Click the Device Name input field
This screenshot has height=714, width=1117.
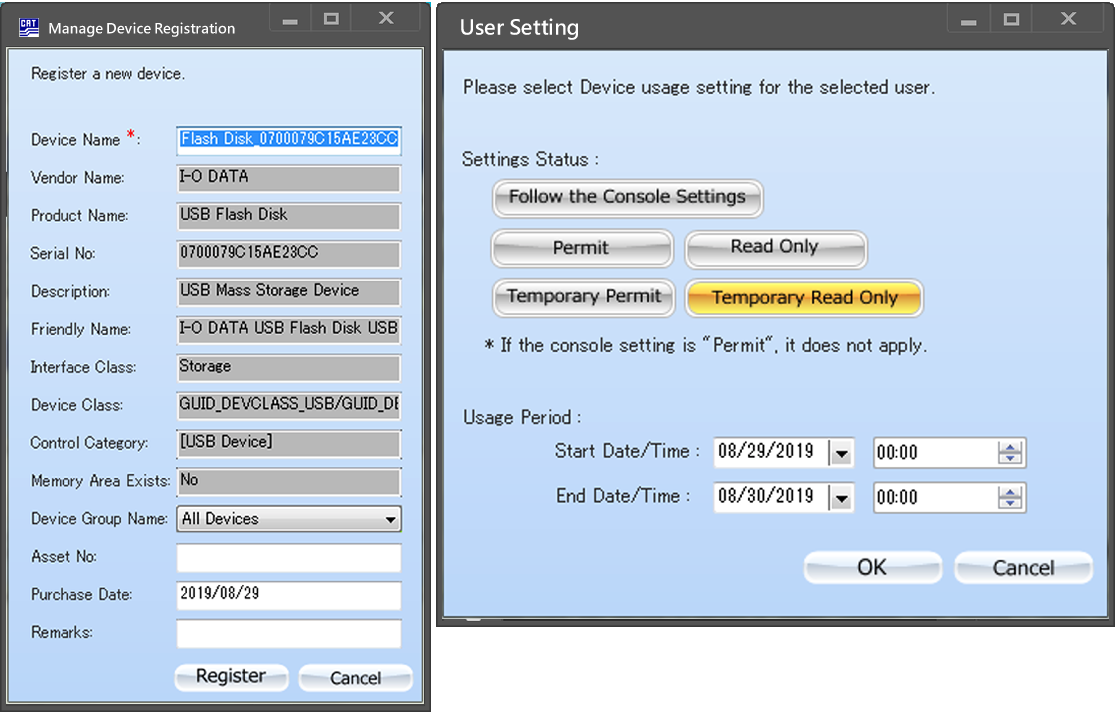tap(289, 140)
